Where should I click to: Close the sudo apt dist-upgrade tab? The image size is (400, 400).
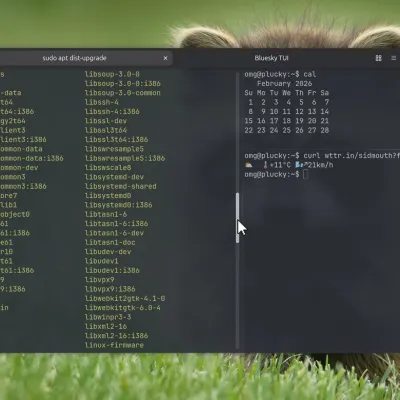(x=165, y=58)
